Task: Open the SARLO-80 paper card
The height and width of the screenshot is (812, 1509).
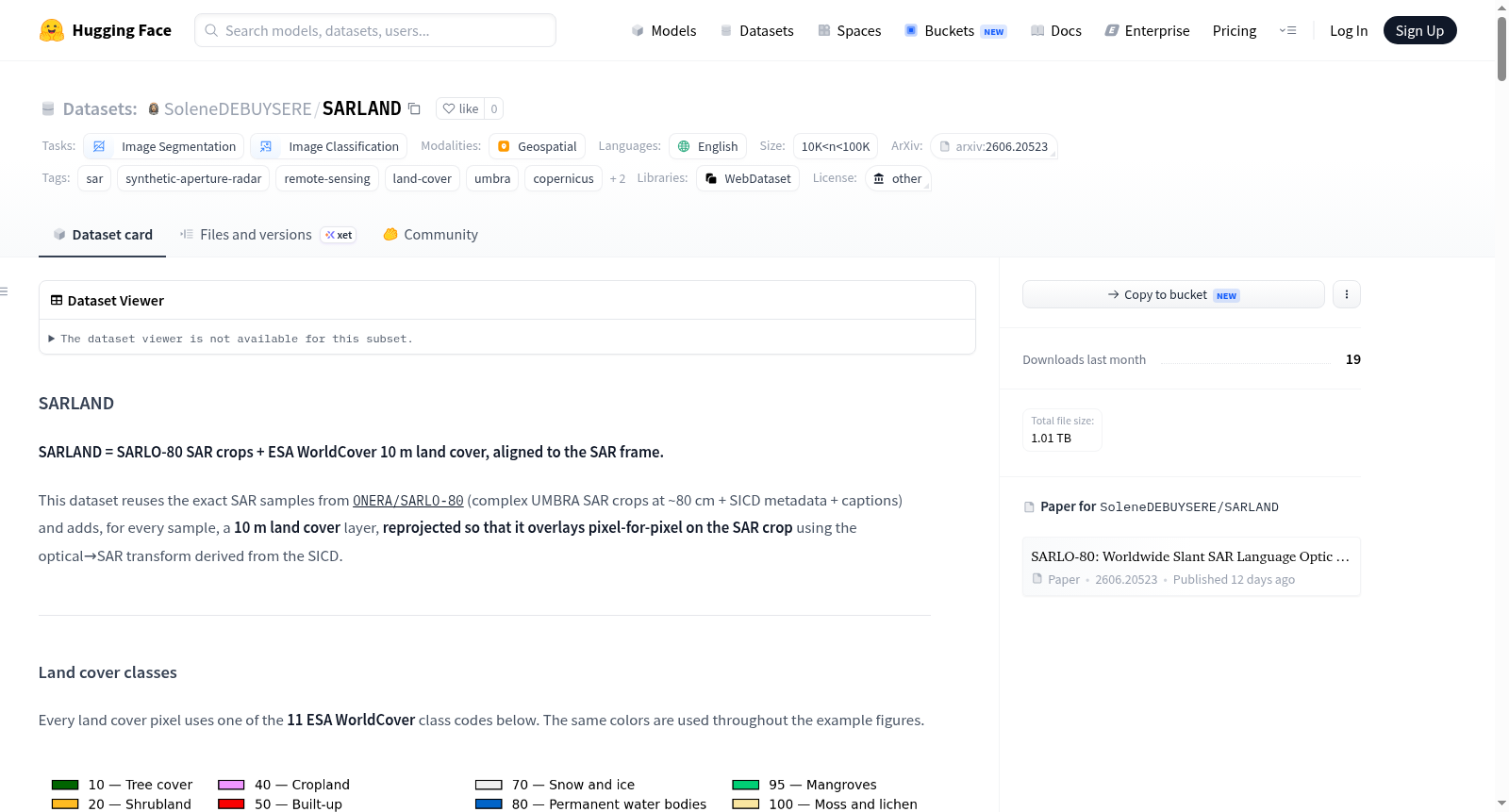Action: (x=1191, y=567)
